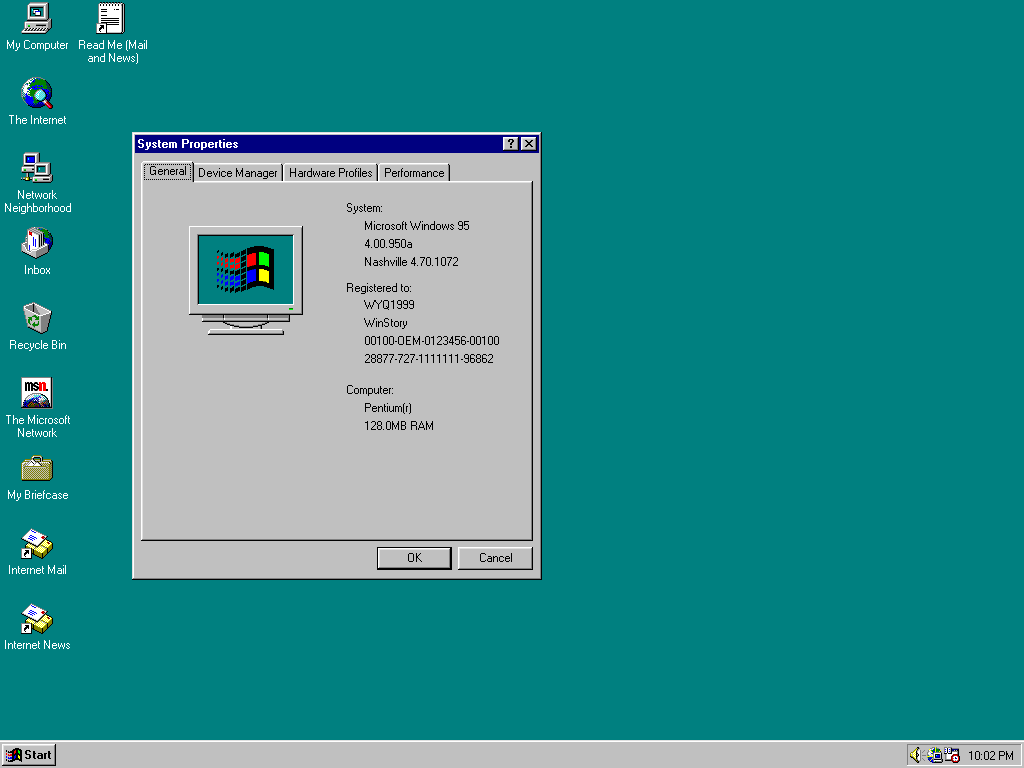This screenshot has width=1024, height=768.
Task: Switch to the Hardware Profiles tab
Action: (x=330, y=173)
